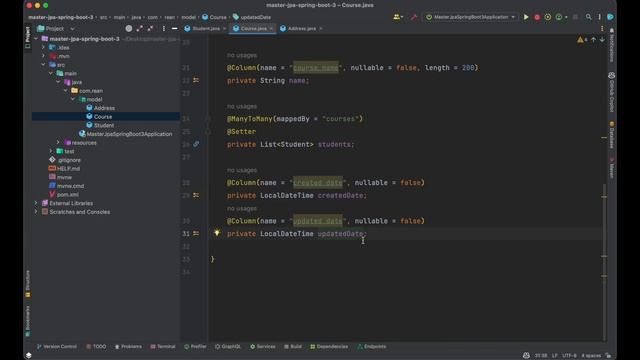
Task: Collapse the model package
Action: pyautogui.click(x=73, y=99)
